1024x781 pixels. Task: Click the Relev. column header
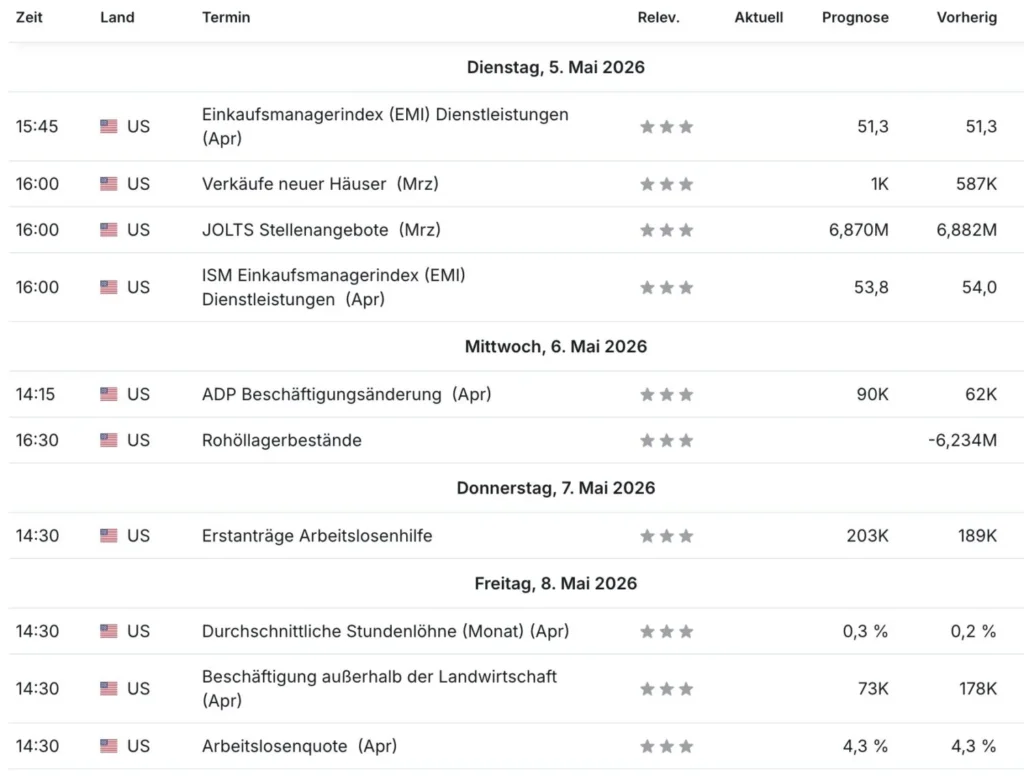click(x=658, y=18)
